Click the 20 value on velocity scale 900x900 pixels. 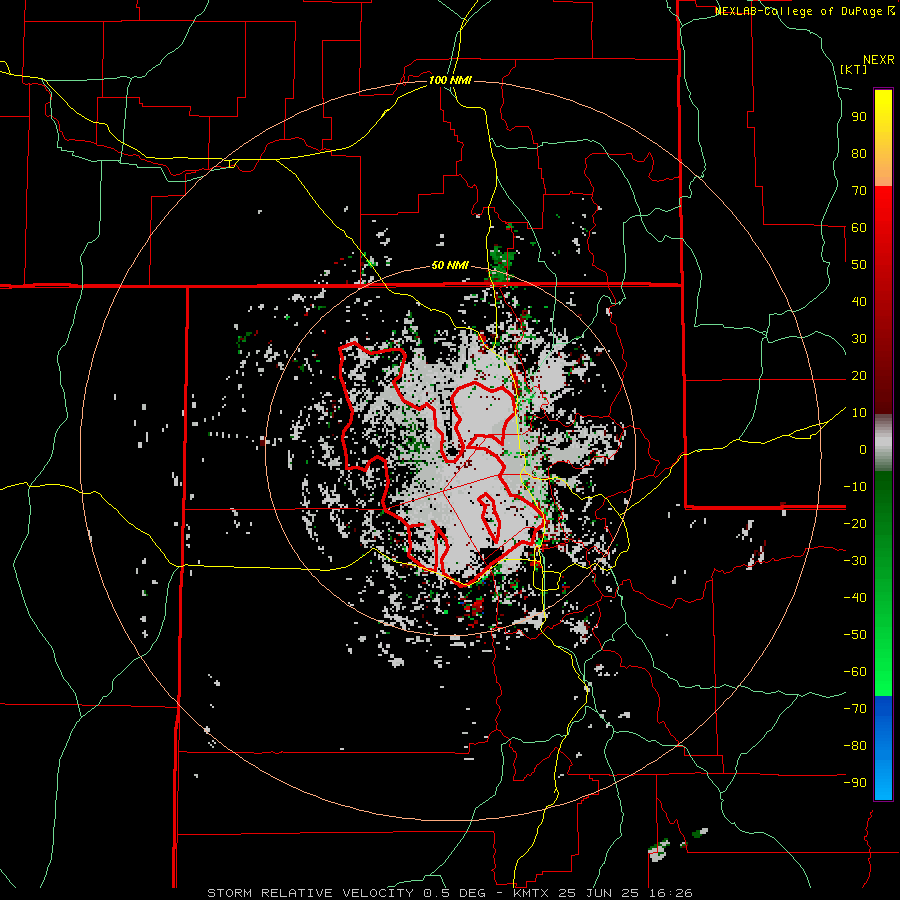(x=859, y=376)
